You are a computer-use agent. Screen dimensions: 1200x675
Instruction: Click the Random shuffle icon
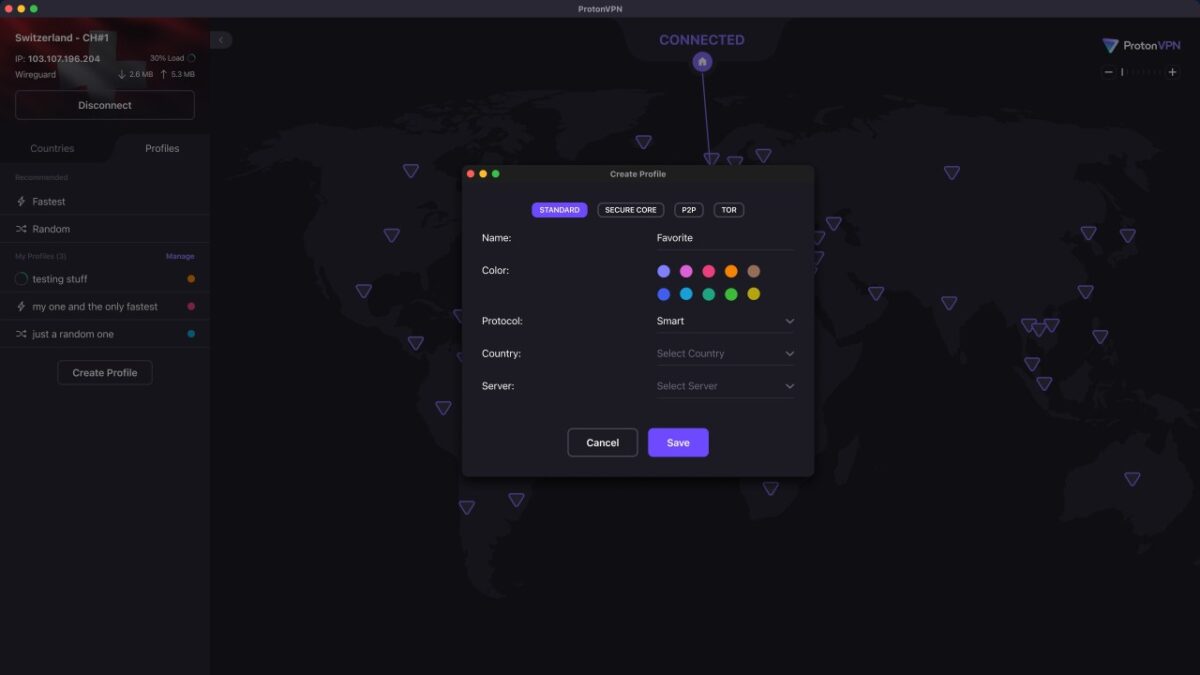point(21,229)
